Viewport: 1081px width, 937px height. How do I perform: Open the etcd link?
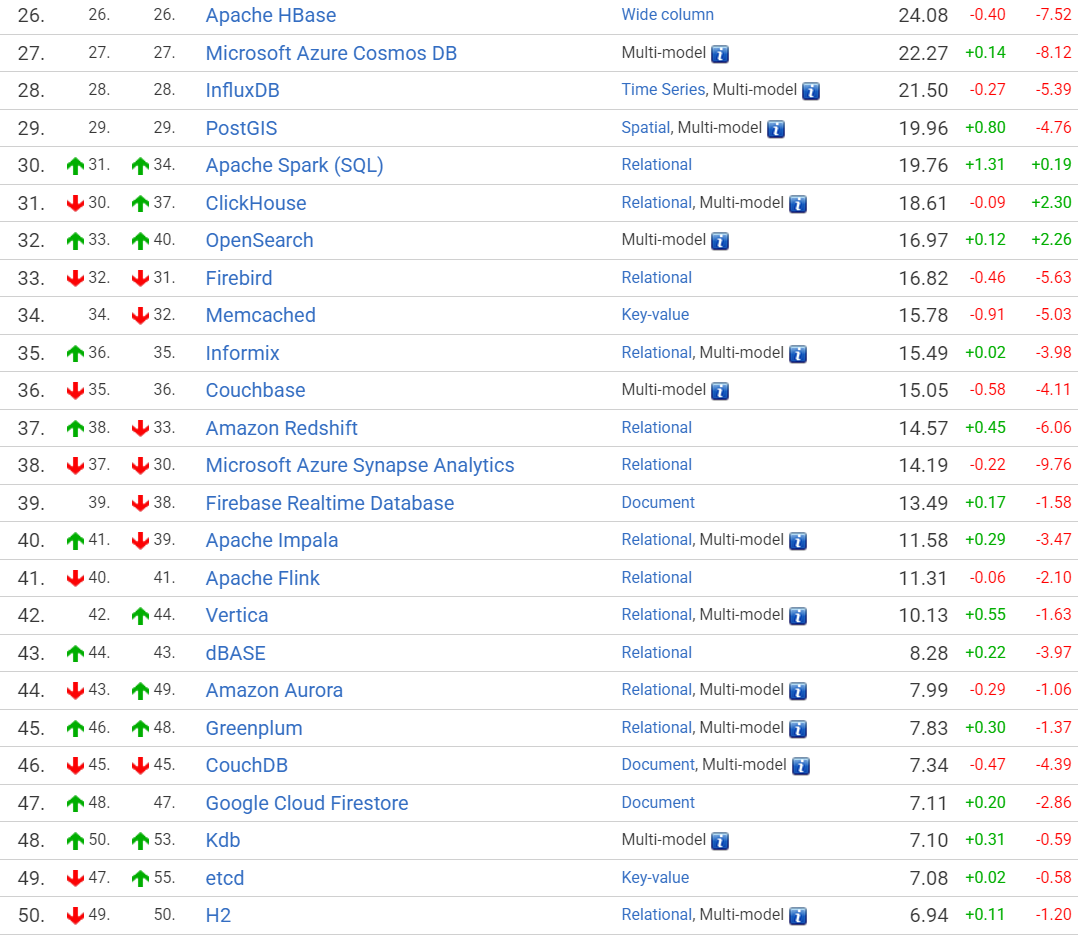point(225,879)
